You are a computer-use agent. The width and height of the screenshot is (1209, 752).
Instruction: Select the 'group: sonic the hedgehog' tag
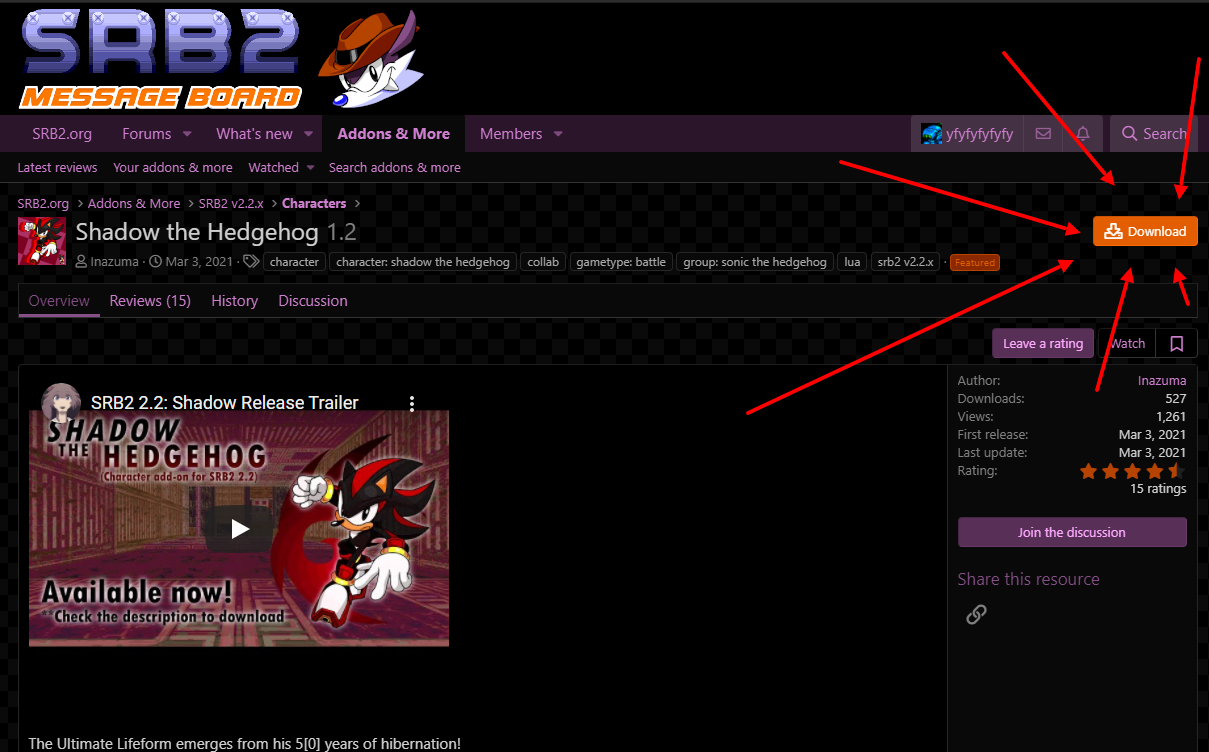coord(755,262)
